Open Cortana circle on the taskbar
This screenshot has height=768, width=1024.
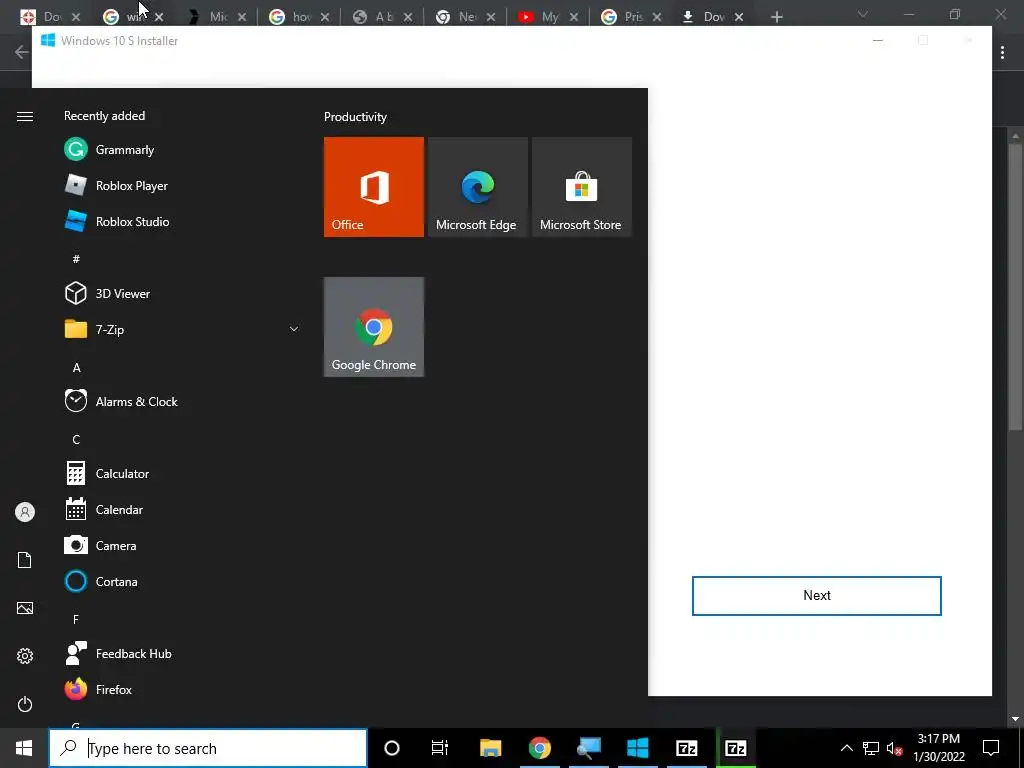pos(392,748)
